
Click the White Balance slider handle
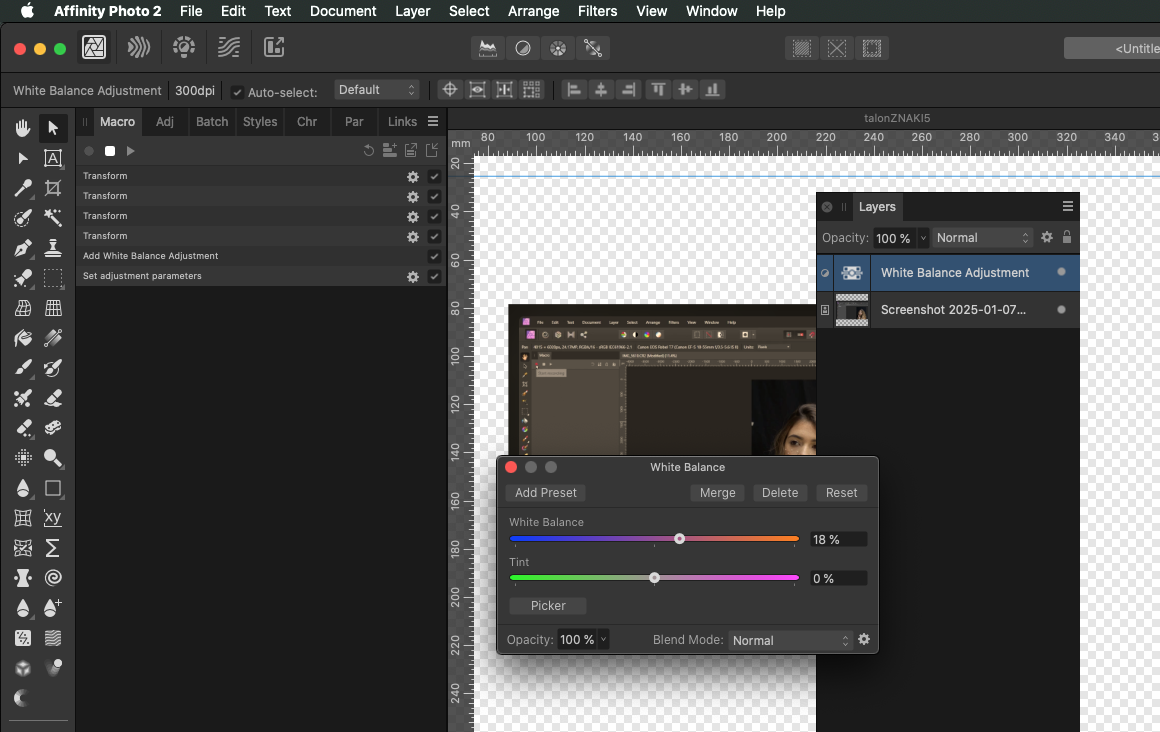point(679,539)
